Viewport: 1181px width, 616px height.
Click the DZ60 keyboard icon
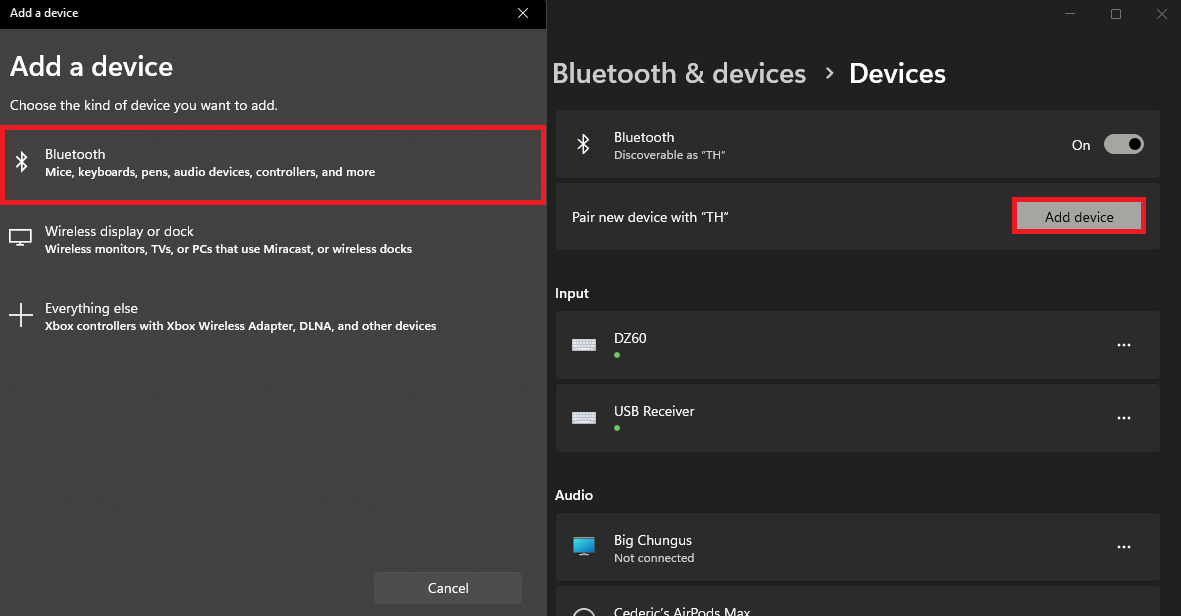584,345
